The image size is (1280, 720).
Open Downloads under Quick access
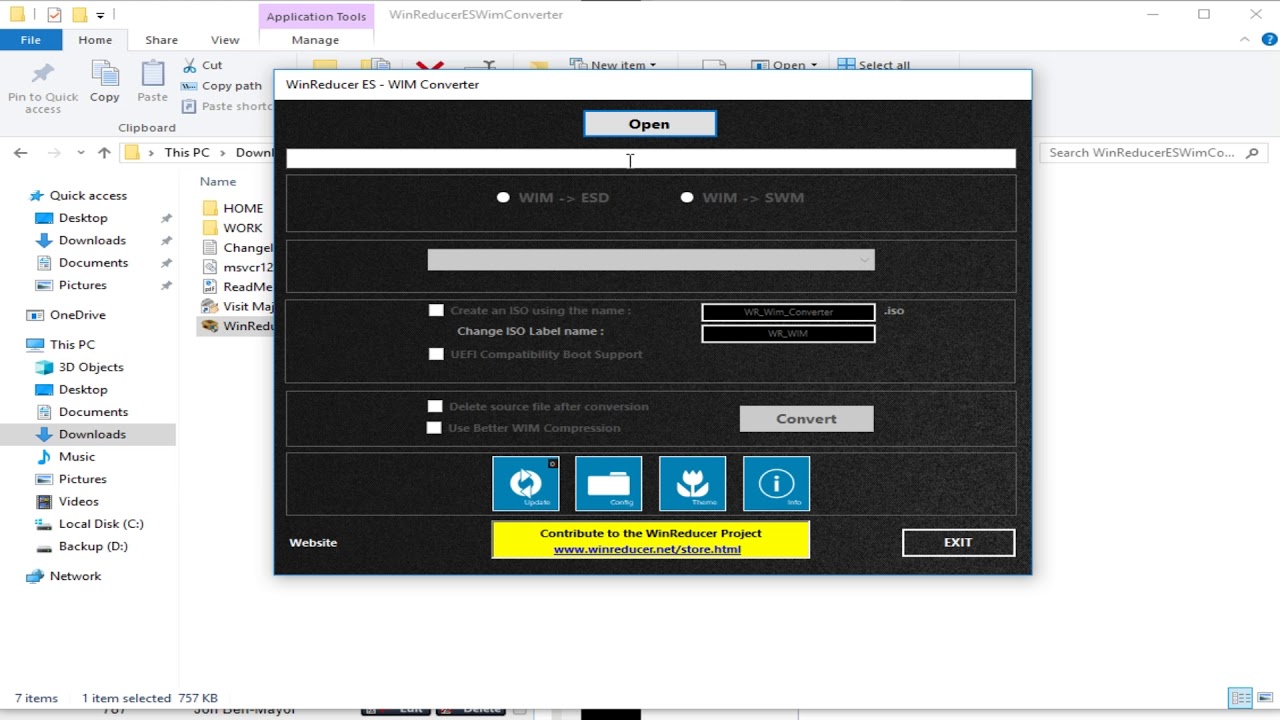click(x=92, y=240)
